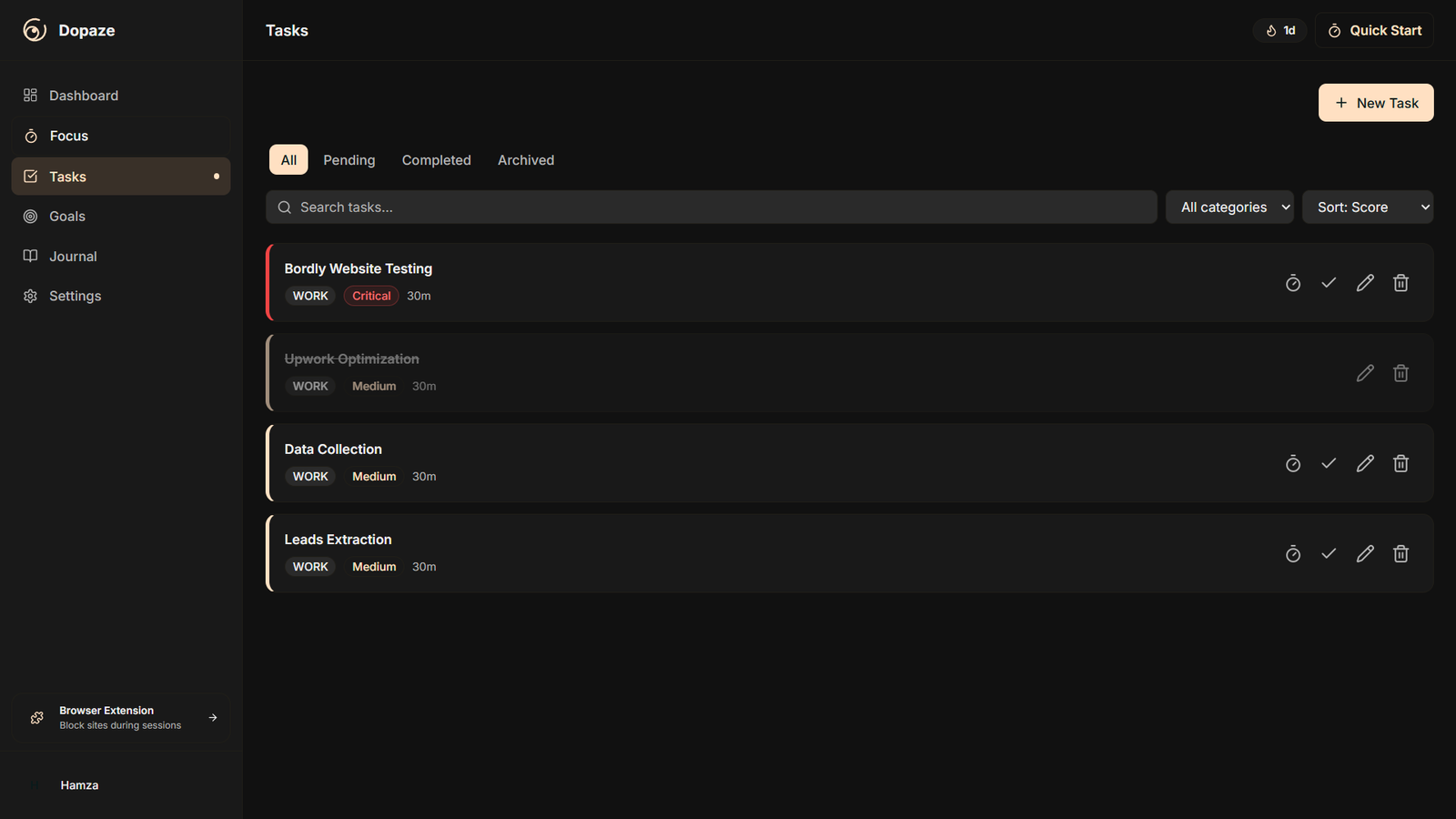Delete the Leads Extraction task

point(1400,554)
